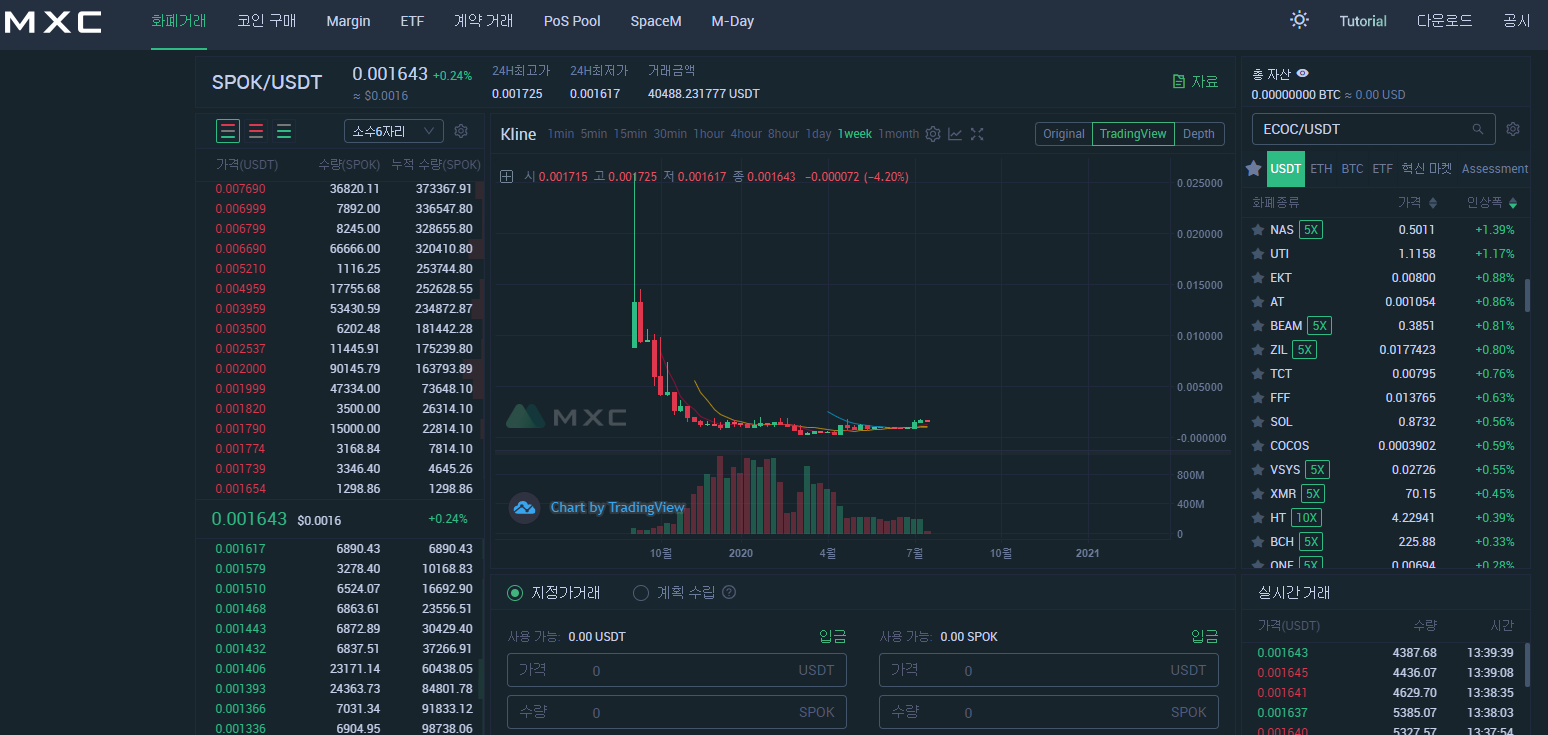Favorite BEAM with its star icon
Viewport: 1548px width, 735px height.
pyautogui.click(x=1258, y=326)
